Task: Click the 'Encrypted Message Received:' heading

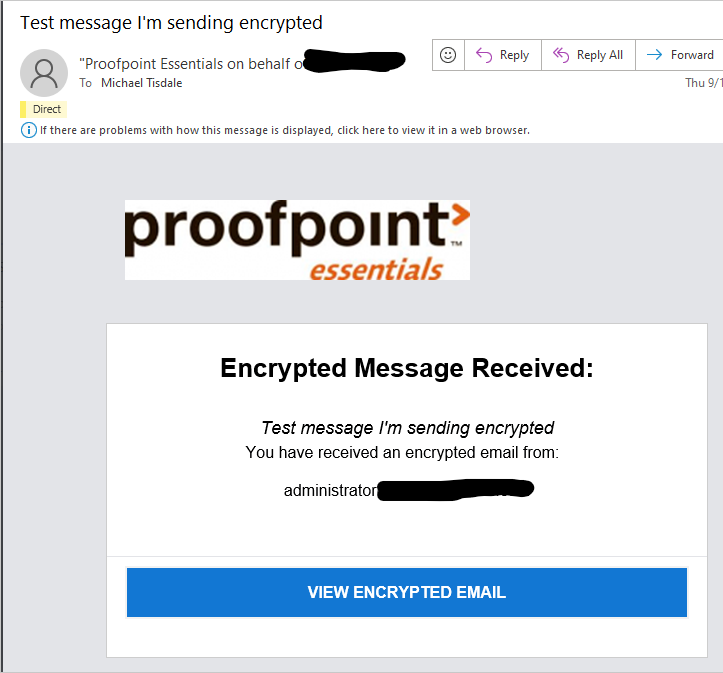Action: coord(406,368)
